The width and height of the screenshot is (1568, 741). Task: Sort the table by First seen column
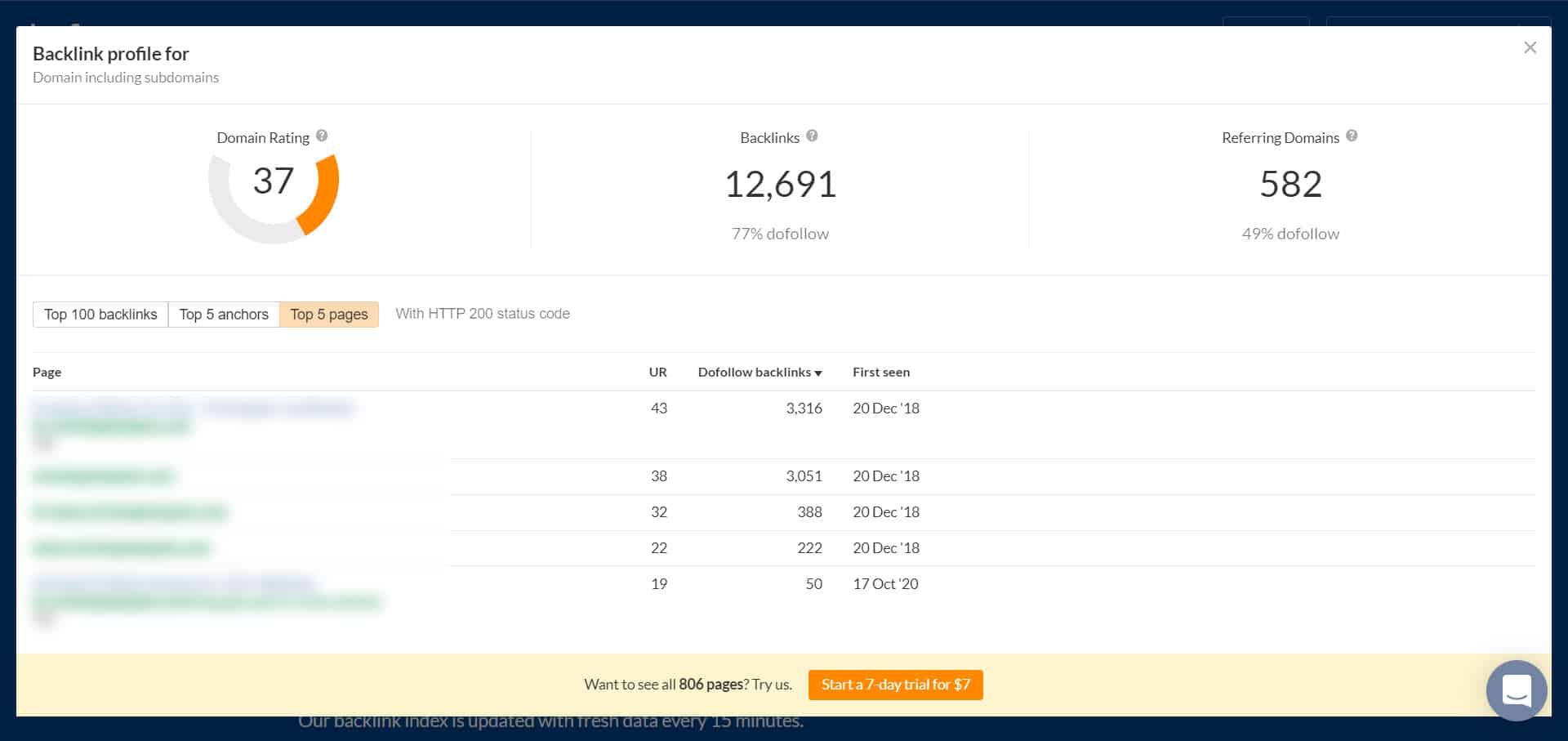(880, 372)
